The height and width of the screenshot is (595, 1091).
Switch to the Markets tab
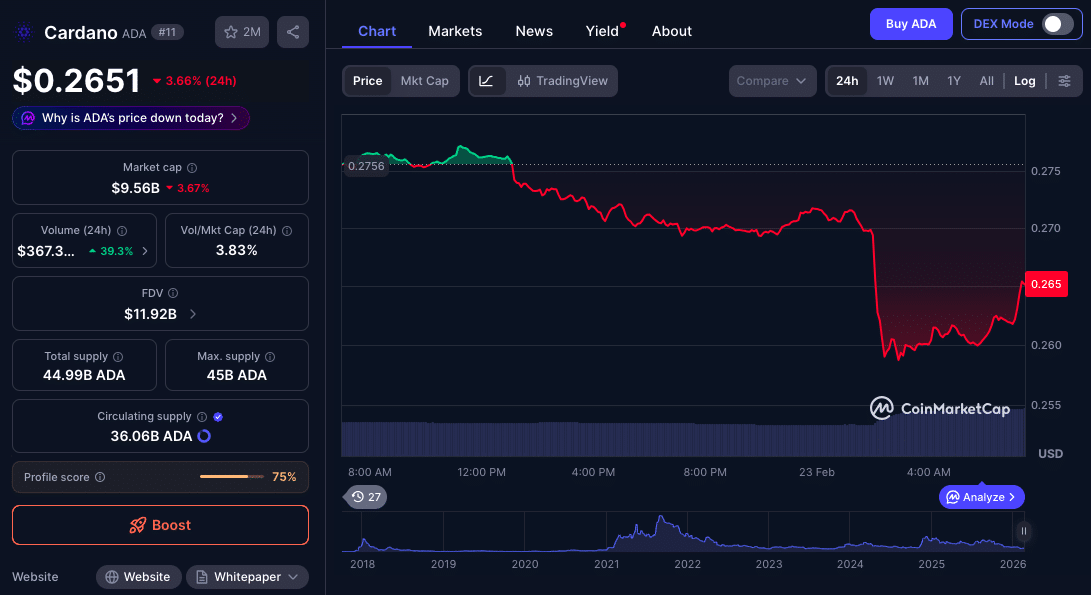[455, 31]
